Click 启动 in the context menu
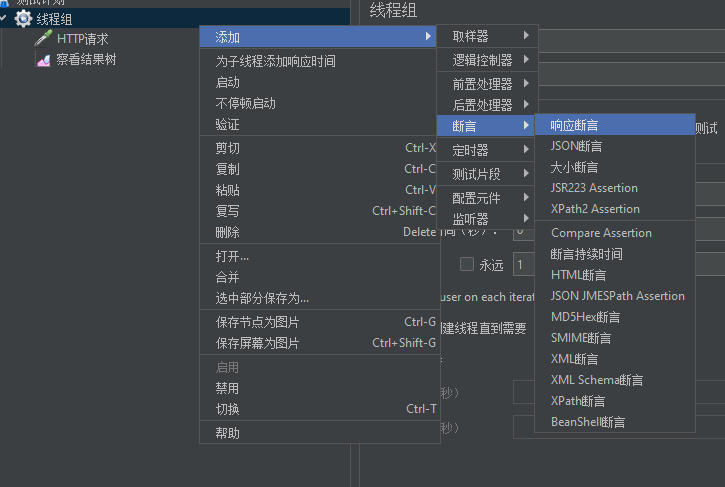The image size is (725, 487). pos(318,82)
